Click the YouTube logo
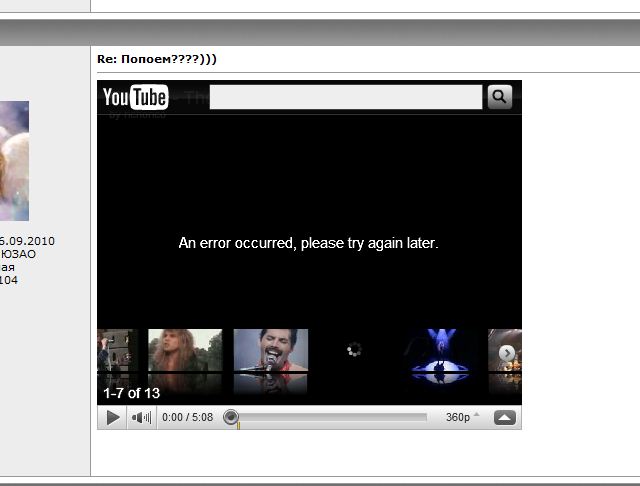 (135, 97)
